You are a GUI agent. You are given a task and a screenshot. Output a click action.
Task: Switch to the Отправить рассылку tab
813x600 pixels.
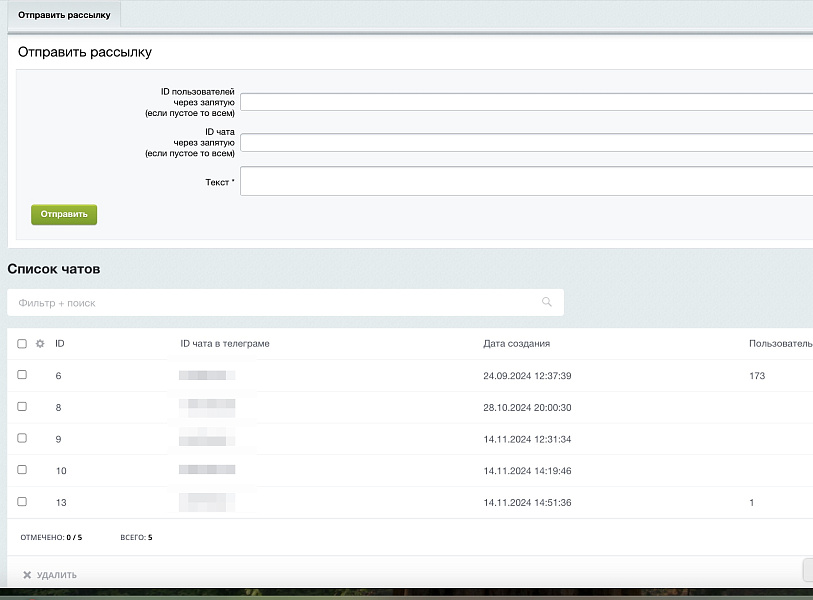[x=64, y=15]
